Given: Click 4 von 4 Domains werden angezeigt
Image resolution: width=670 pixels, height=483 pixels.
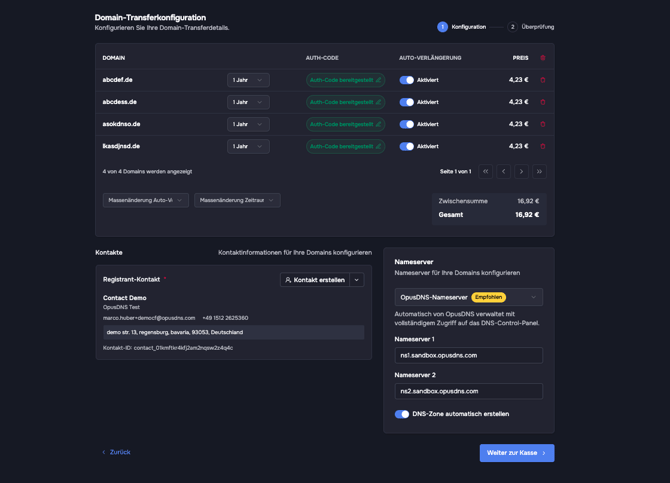Looking at the screenshot, I should (x=147, y=171).
